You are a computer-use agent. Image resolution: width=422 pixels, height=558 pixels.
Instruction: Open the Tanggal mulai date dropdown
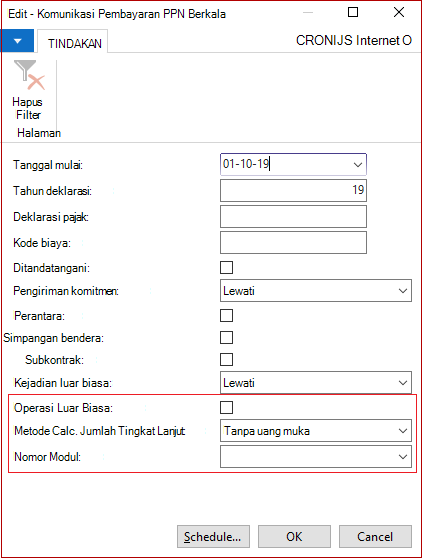tap(358, 164)
